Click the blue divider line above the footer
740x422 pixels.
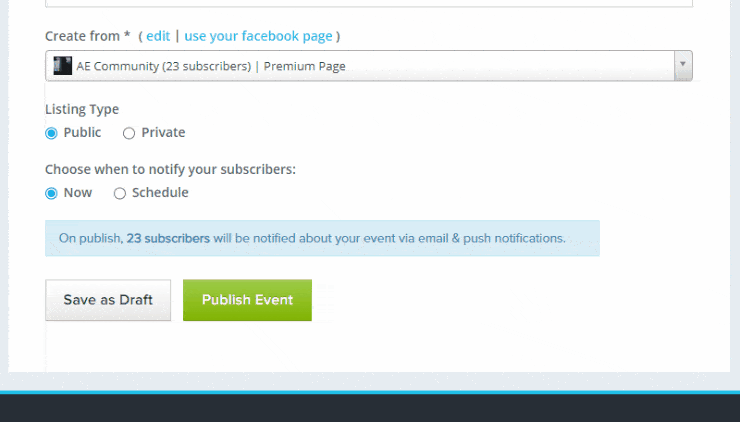[370, 391]
